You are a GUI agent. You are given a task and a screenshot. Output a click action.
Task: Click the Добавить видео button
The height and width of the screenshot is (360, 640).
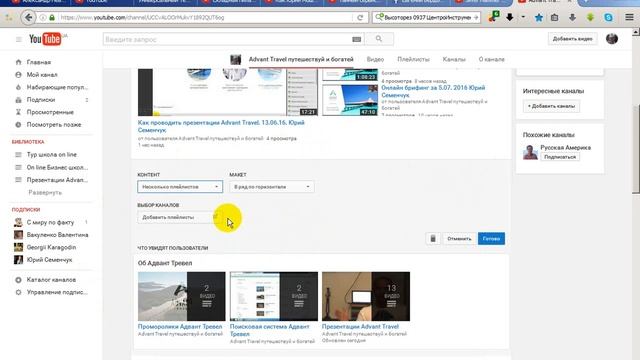coord(572,39)
